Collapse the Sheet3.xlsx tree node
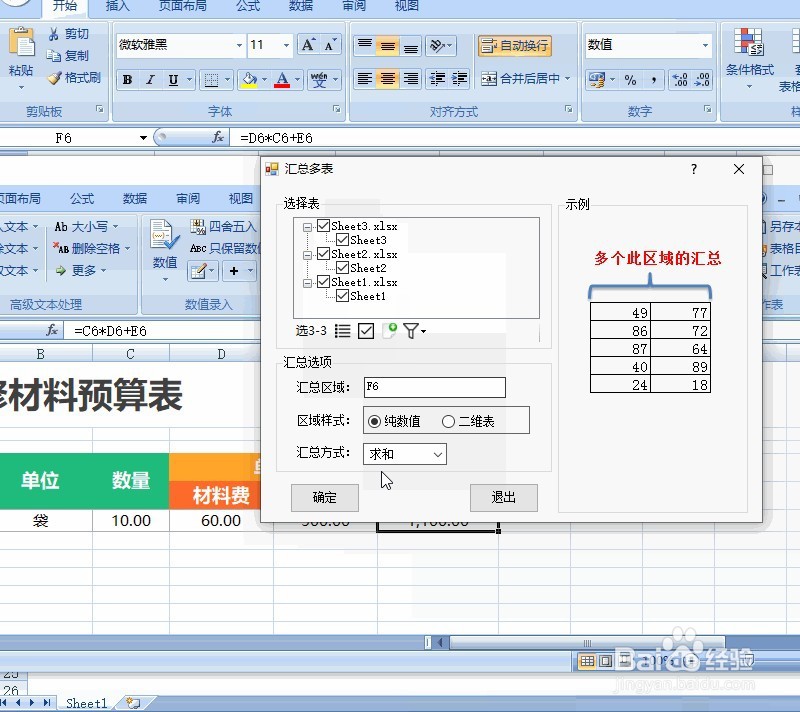Image resolution: width=800 pixels, height=712 pixels. coord(307,227)
